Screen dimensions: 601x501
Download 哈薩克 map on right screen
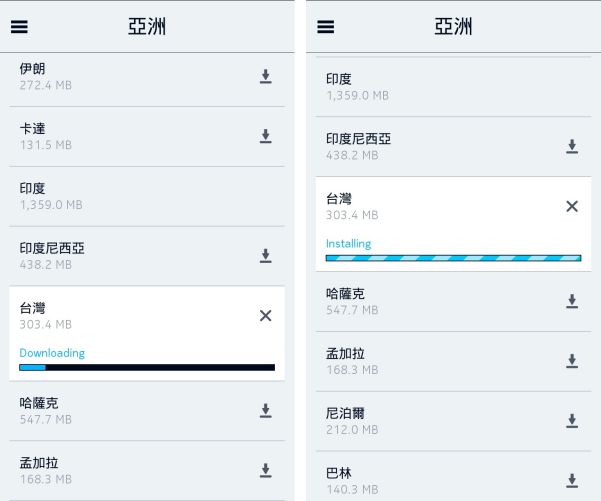[x=572, y=301]
